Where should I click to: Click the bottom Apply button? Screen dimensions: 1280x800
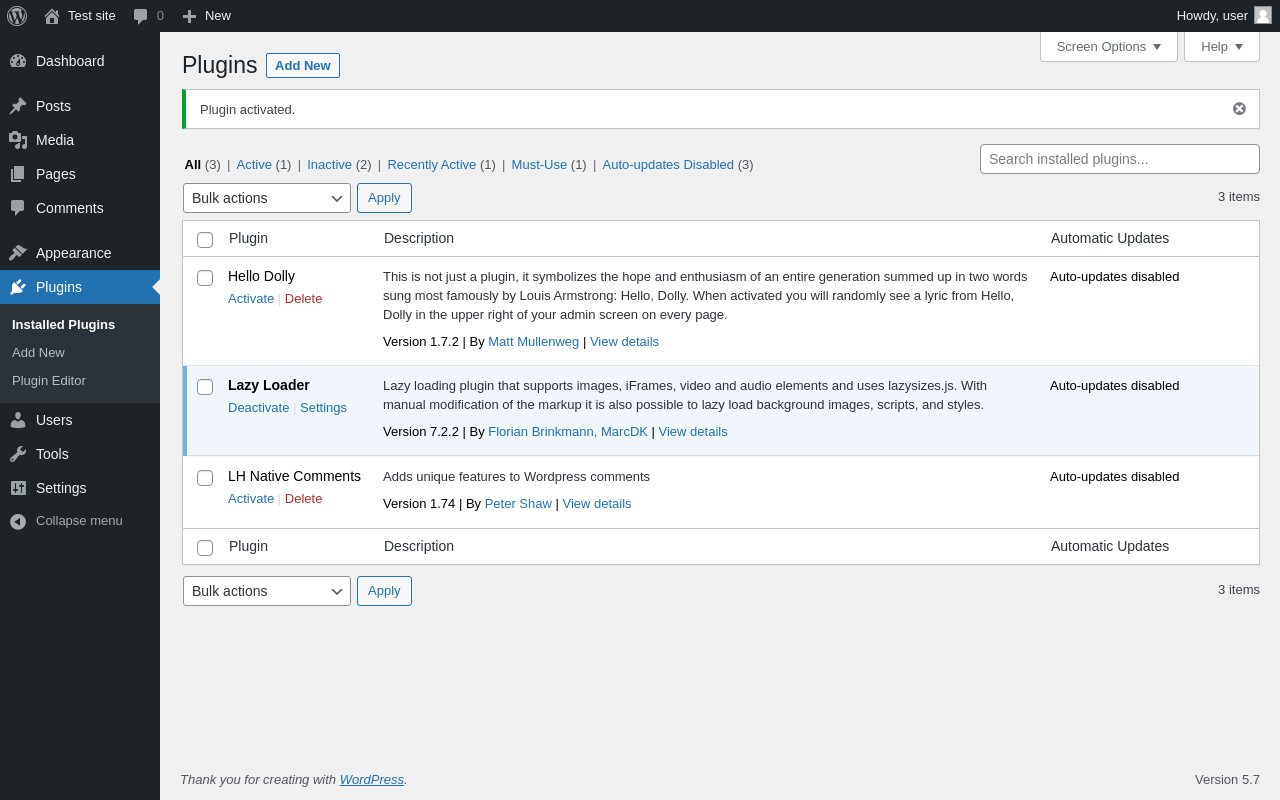coord(384,591)
